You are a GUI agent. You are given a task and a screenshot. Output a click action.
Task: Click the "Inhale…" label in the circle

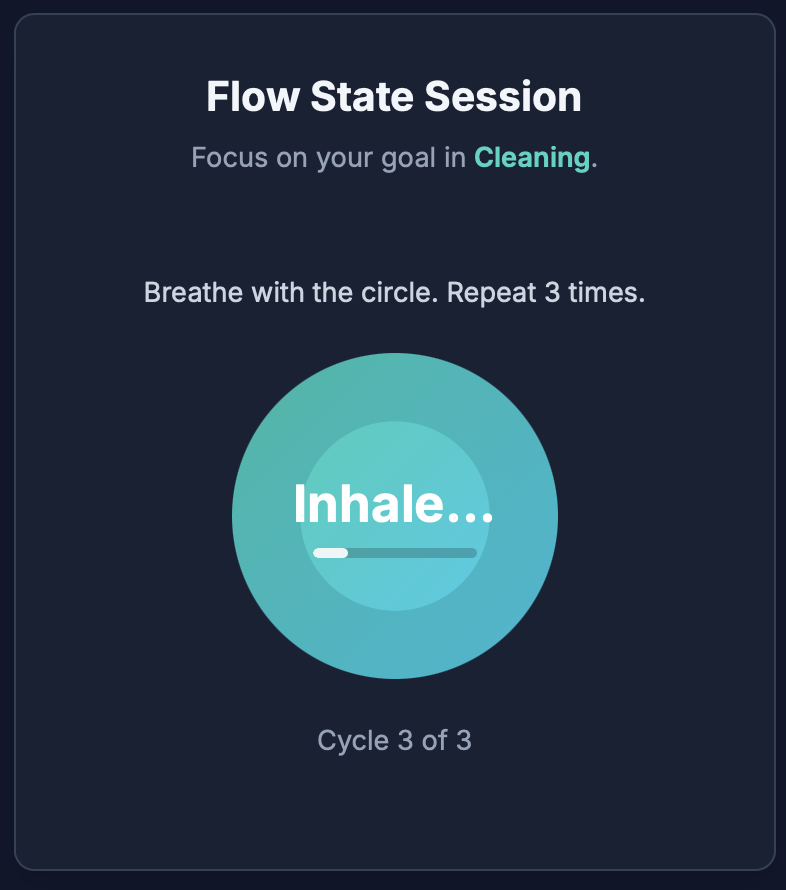click(x=394, y=505)
